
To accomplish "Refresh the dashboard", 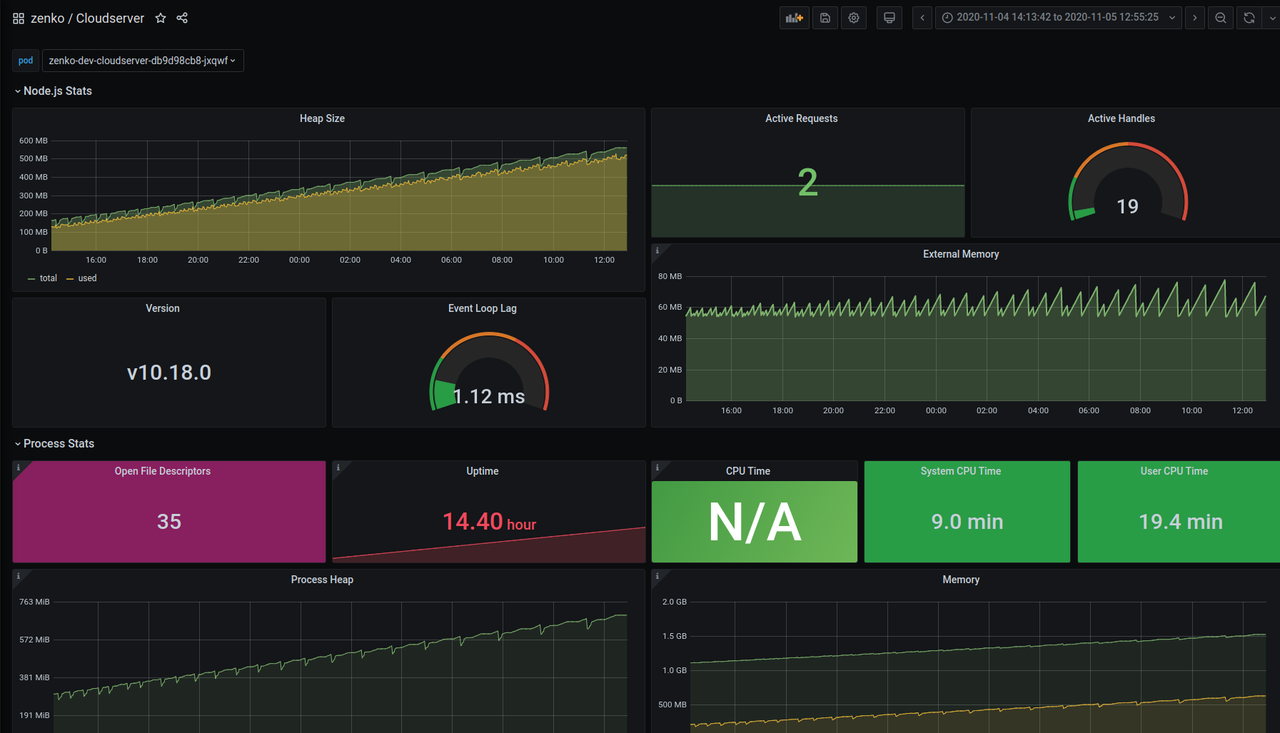I will click(x=1249, y=18).
